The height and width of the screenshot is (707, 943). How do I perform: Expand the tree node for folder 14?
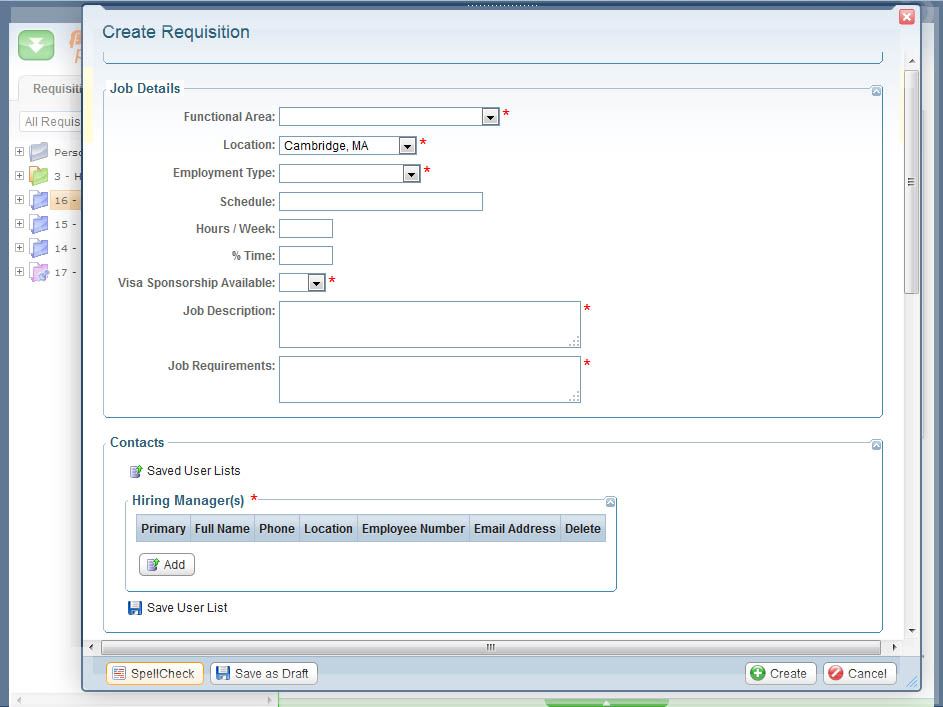19,248
